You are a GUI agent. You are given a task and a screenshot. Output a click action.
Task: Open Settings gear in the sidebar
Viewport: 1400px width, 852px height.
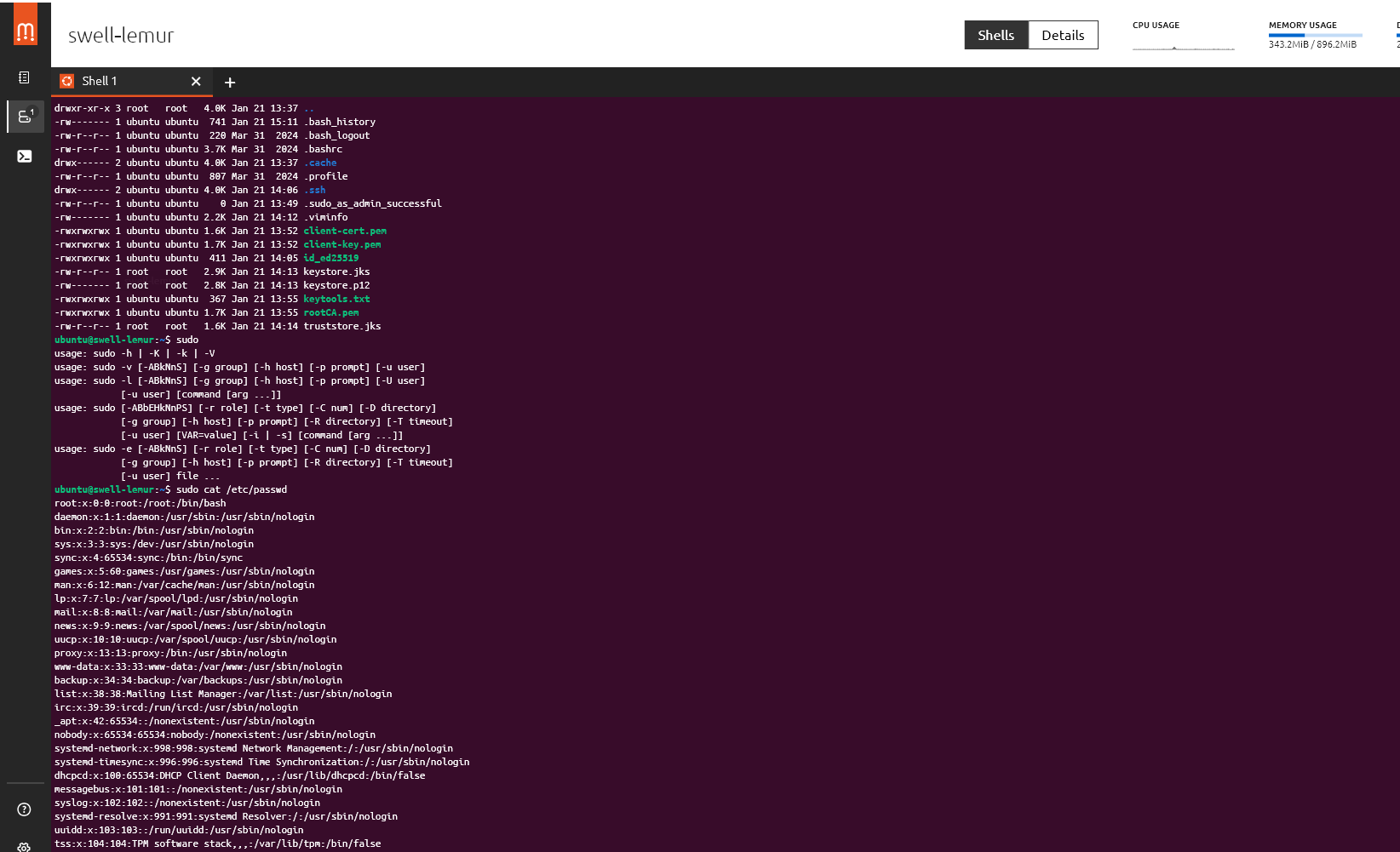click(24, 847)
